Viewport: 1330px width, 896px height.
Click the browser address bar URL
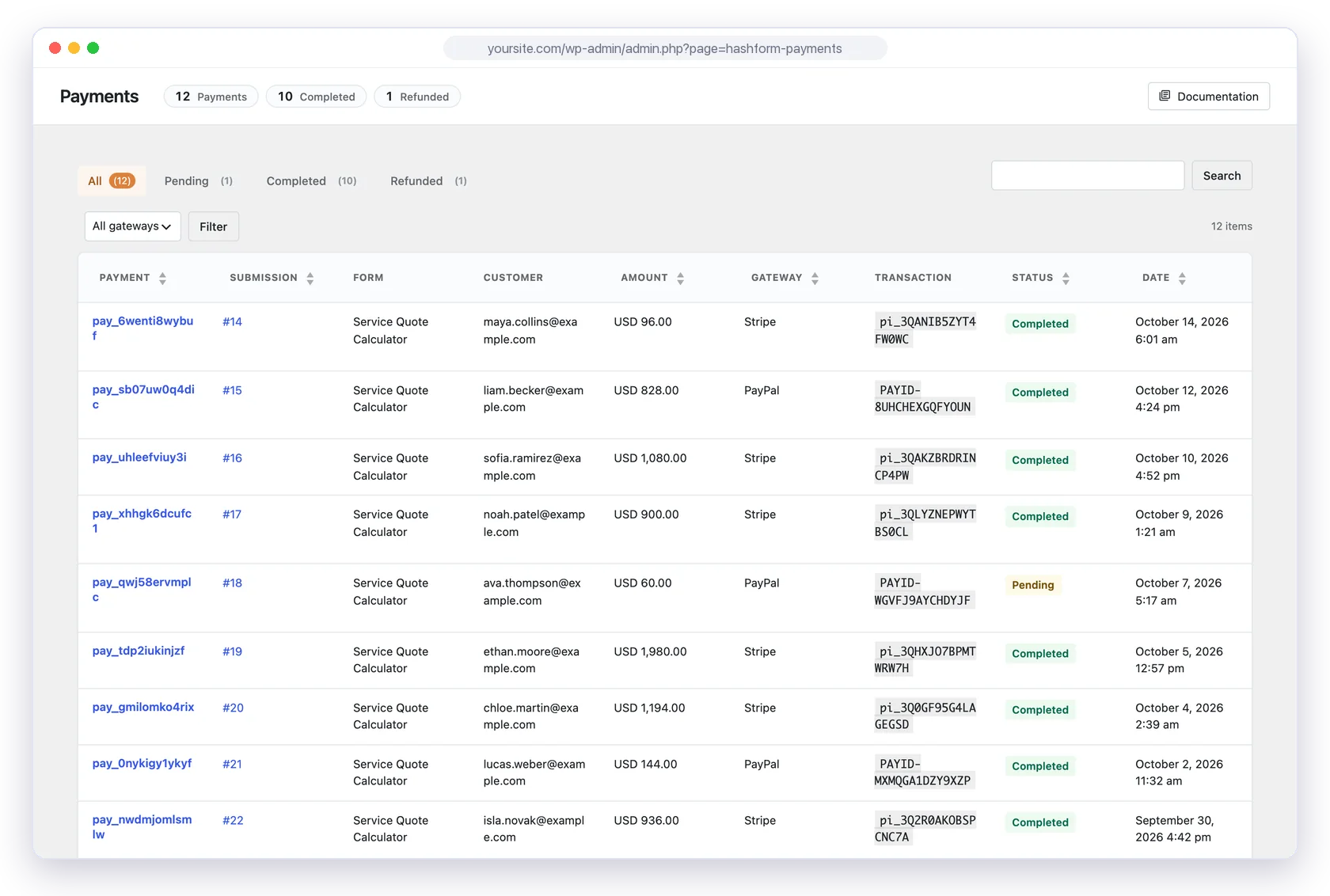(665, 48)
